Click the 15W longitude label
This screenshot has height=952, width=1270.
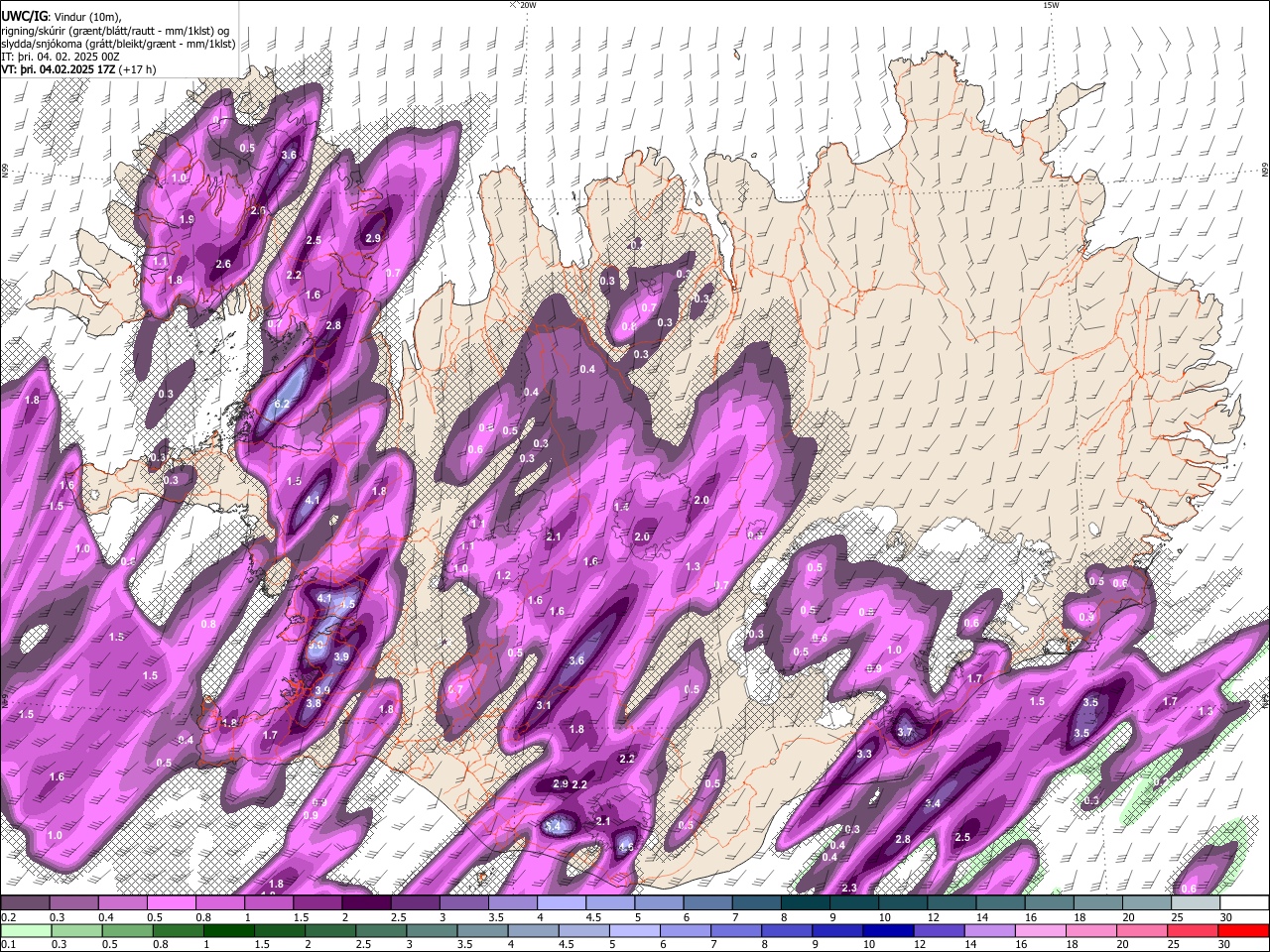coord(1051,5)
